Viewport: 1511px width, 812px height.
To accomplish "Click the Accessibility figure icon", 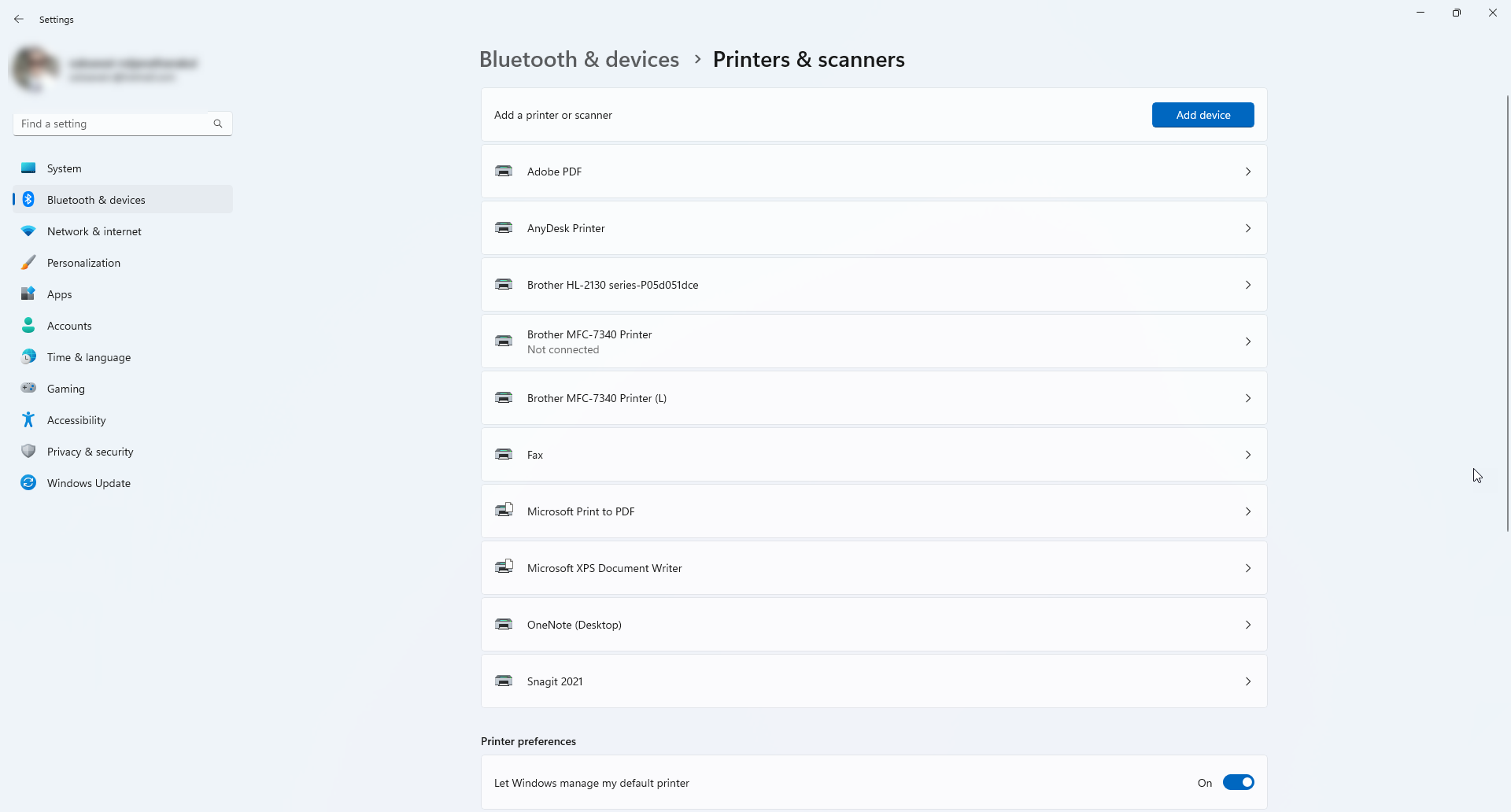I will point(28,419).
